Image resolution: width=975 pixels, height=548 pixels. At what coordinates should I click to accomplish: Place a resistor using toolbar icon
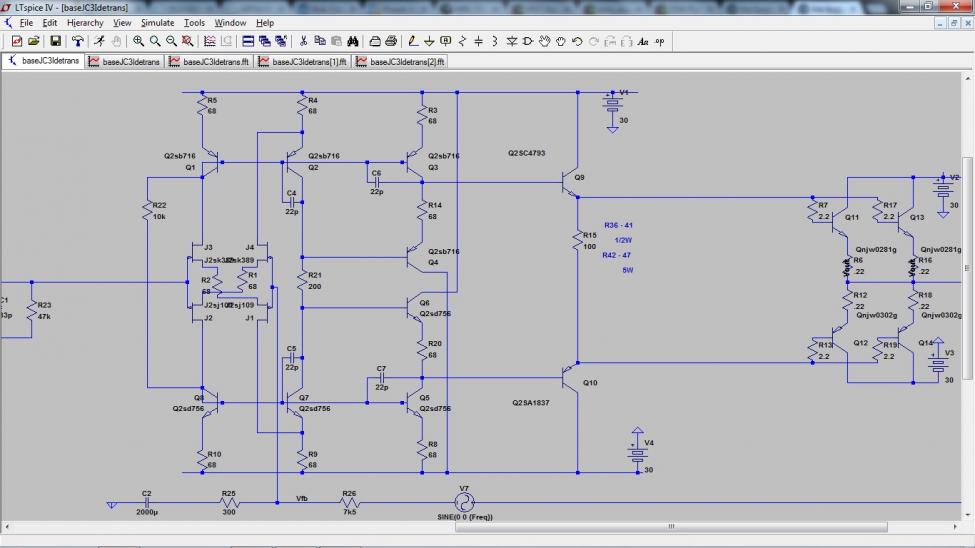click(x=462, y=41)
